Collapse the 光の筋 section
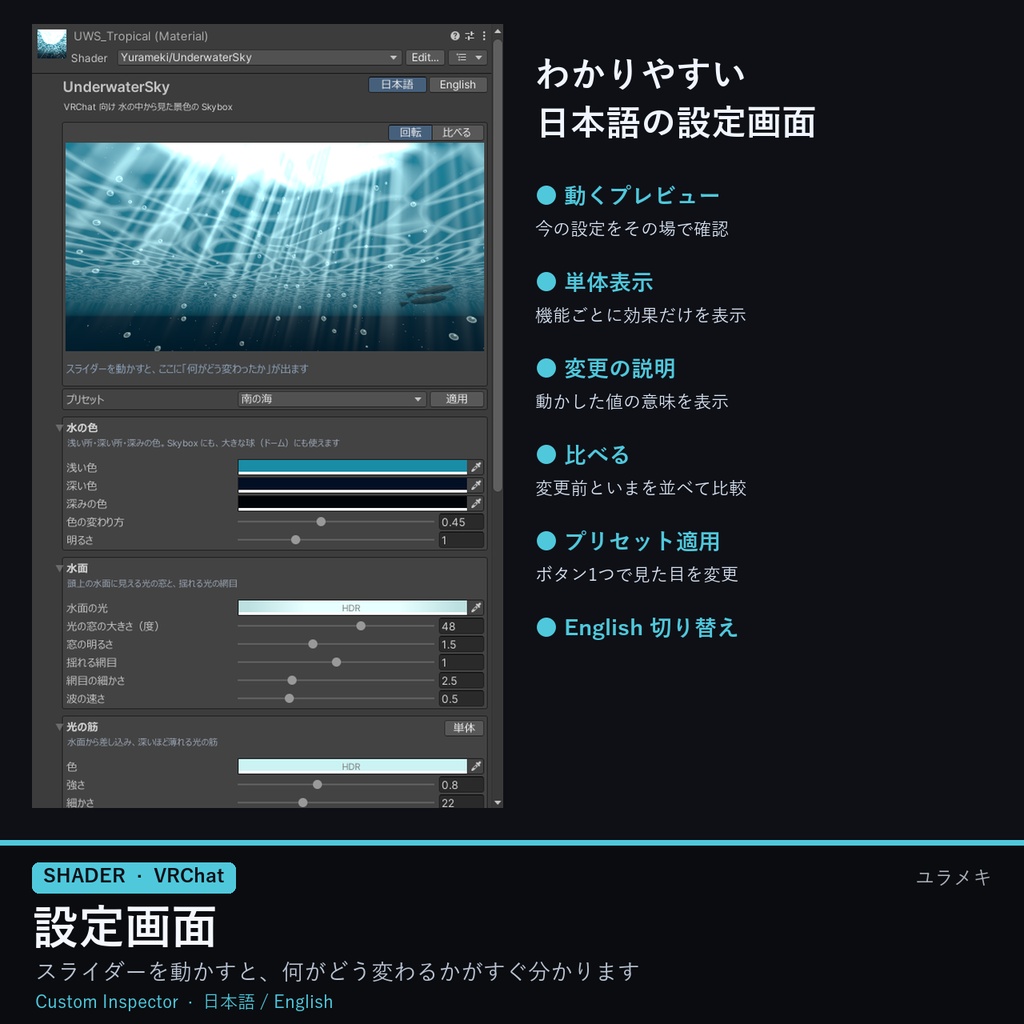 click(x=59, y=727)
